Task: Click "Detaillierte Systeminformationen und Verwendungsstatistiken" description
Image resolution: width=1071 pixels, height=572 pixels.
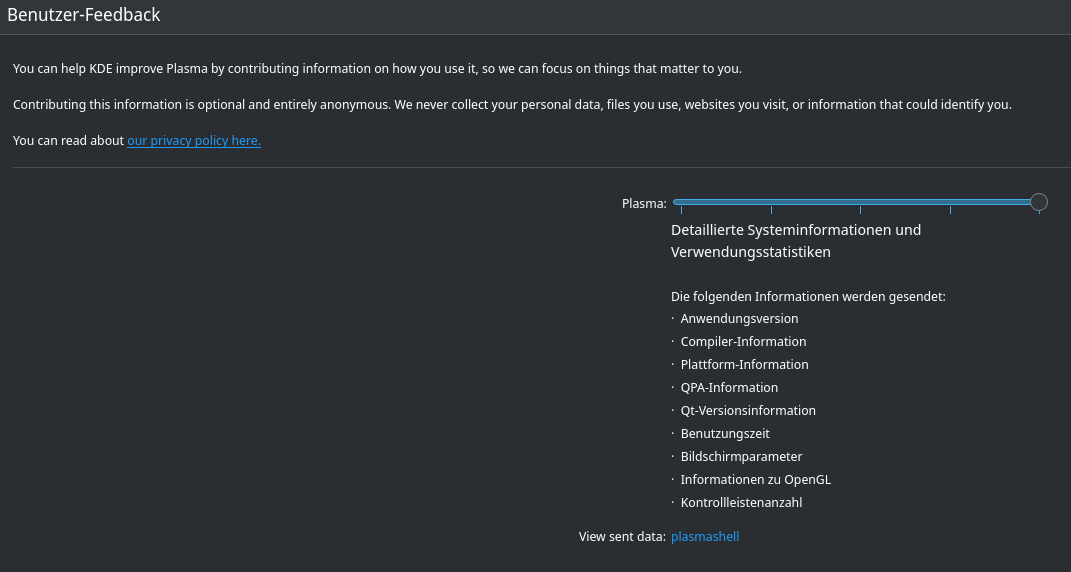Action: tap(795, 241)
